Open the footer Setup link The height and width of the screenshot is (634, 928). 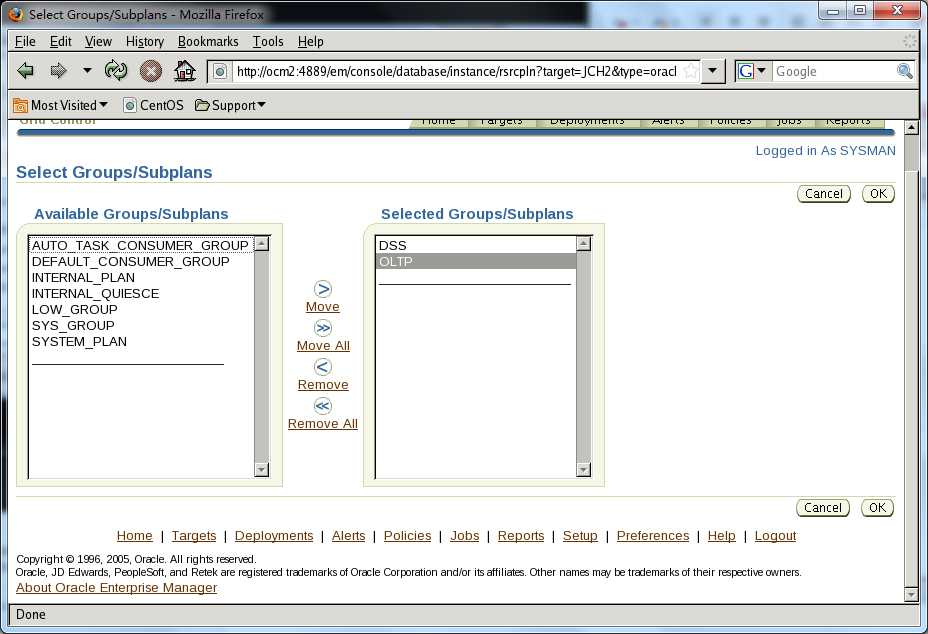pyautogui.click(x=580, y=536)
